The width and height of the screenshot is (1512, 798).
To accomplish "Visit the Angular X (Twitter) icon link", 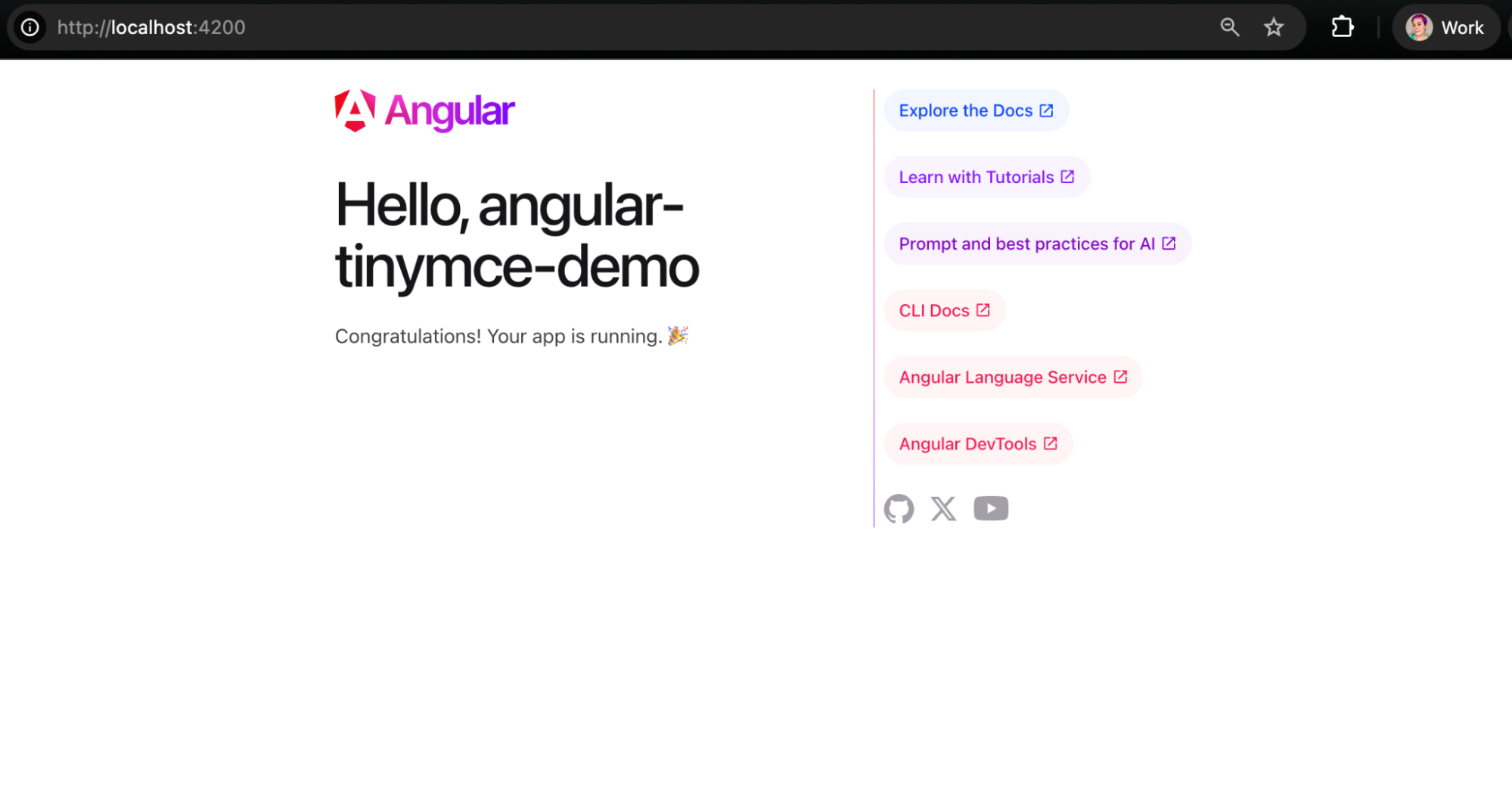I will 943,509.
